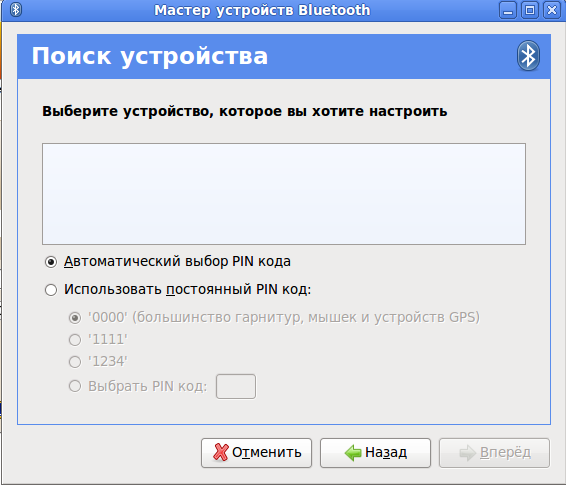Close the Мастер устройств Bluetooth window

(552, 10)
